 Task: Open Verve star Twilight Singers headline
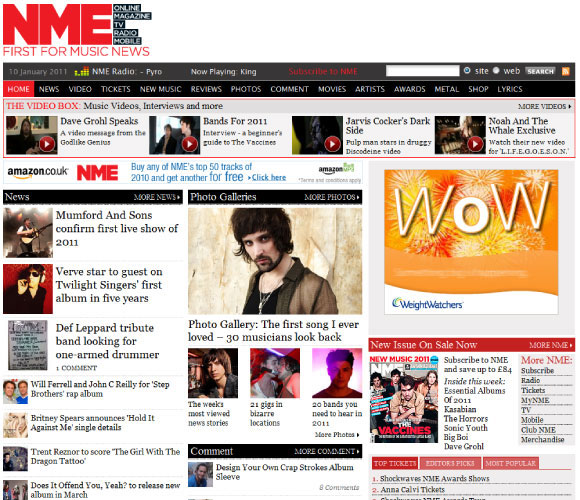(x=109, y=285)
